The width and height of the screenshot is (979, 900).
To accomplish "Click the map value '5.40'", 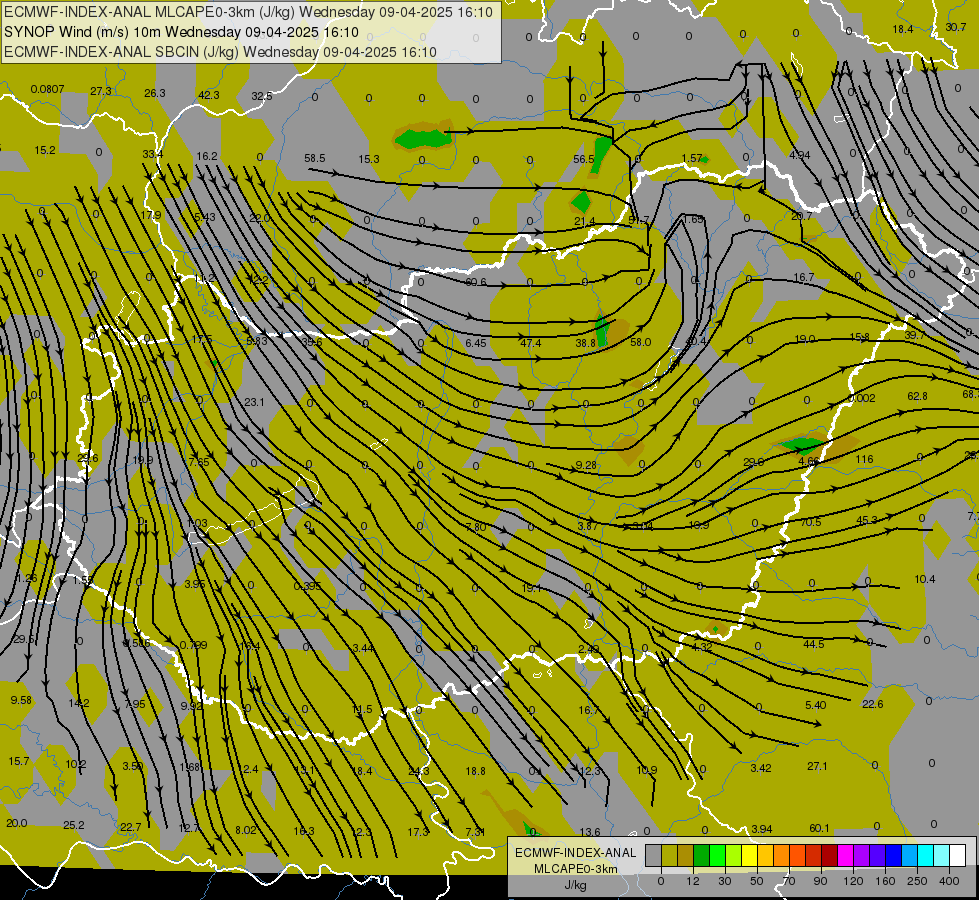I will point(815,705).
